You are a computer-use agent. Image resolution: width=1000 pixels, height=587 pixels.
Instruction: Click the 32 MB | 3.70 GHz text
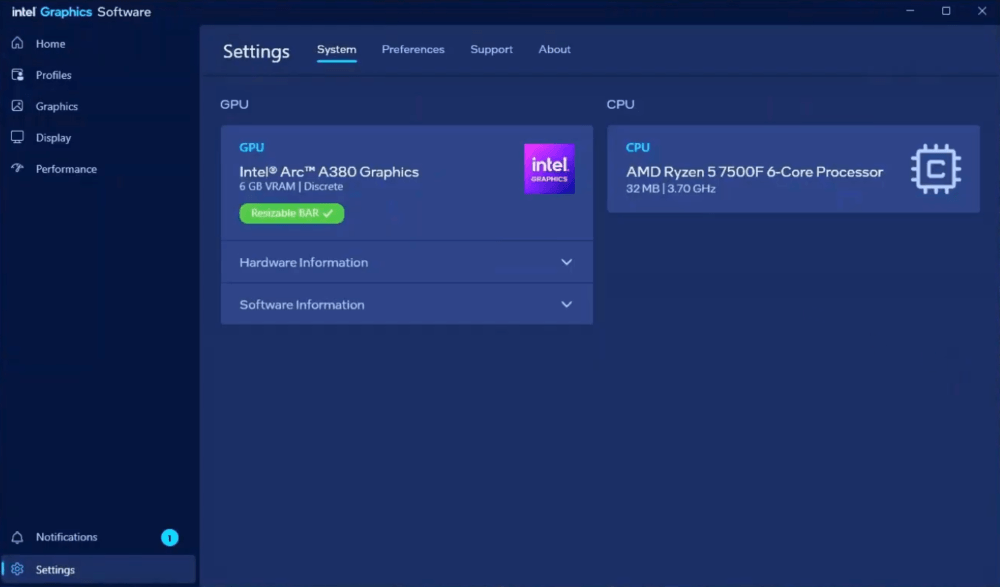[x=670, y=188]
